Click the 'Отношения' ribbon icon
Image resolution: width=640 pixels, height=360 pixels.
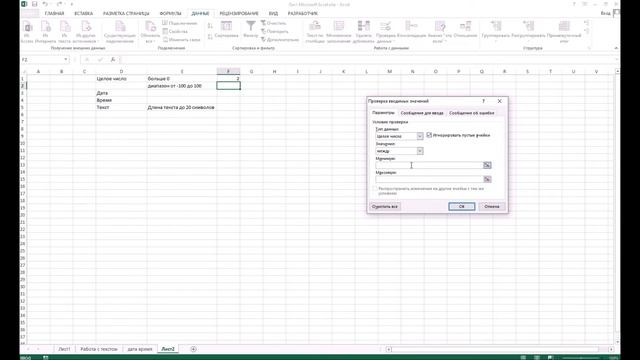click(x=465, y=30)
